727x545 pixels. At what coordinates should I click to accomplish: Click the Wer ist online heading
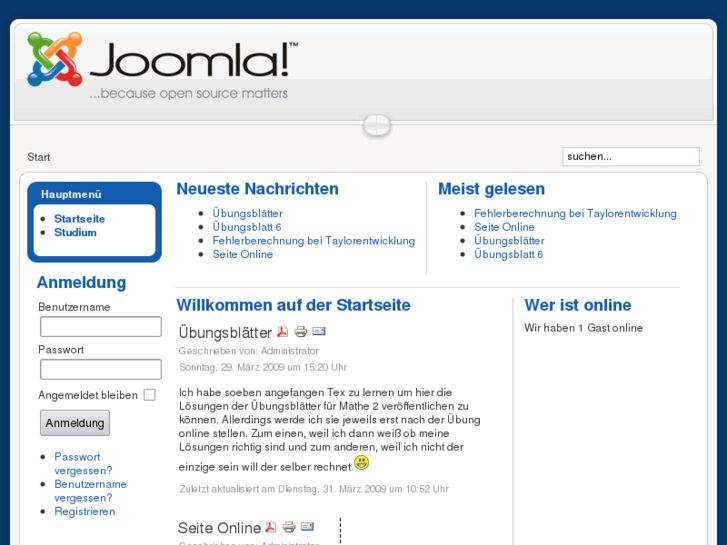pos(578,305)
